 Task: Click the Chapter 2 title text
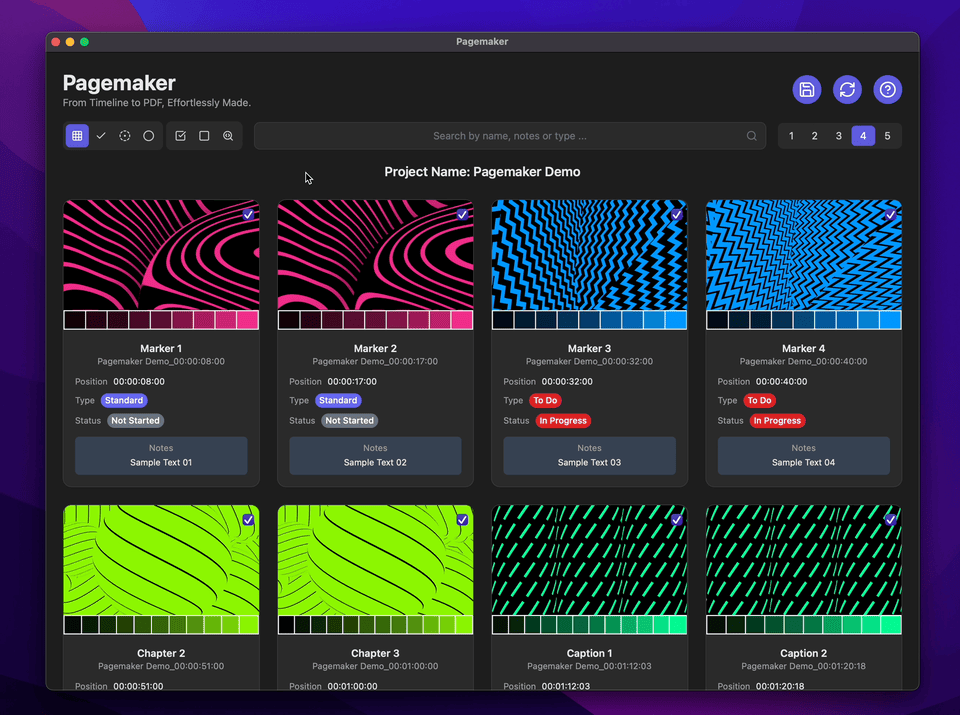[x=161, y=653]
